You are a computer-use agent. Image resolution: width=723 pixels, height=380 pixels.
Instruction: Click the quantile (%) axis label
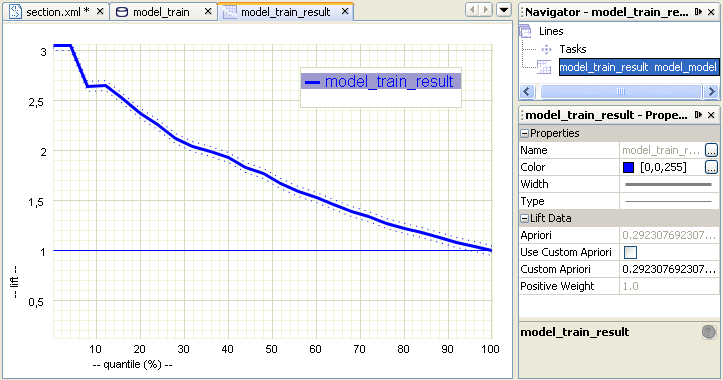coord(132,365)
